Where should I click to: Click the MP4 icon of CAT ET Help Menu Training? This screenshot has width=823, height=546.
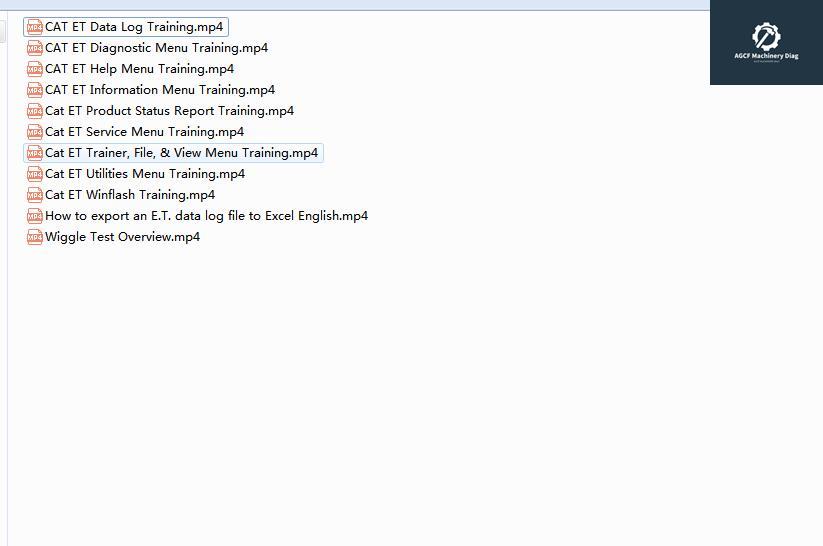pyautogui.click(x=35, y=69)
